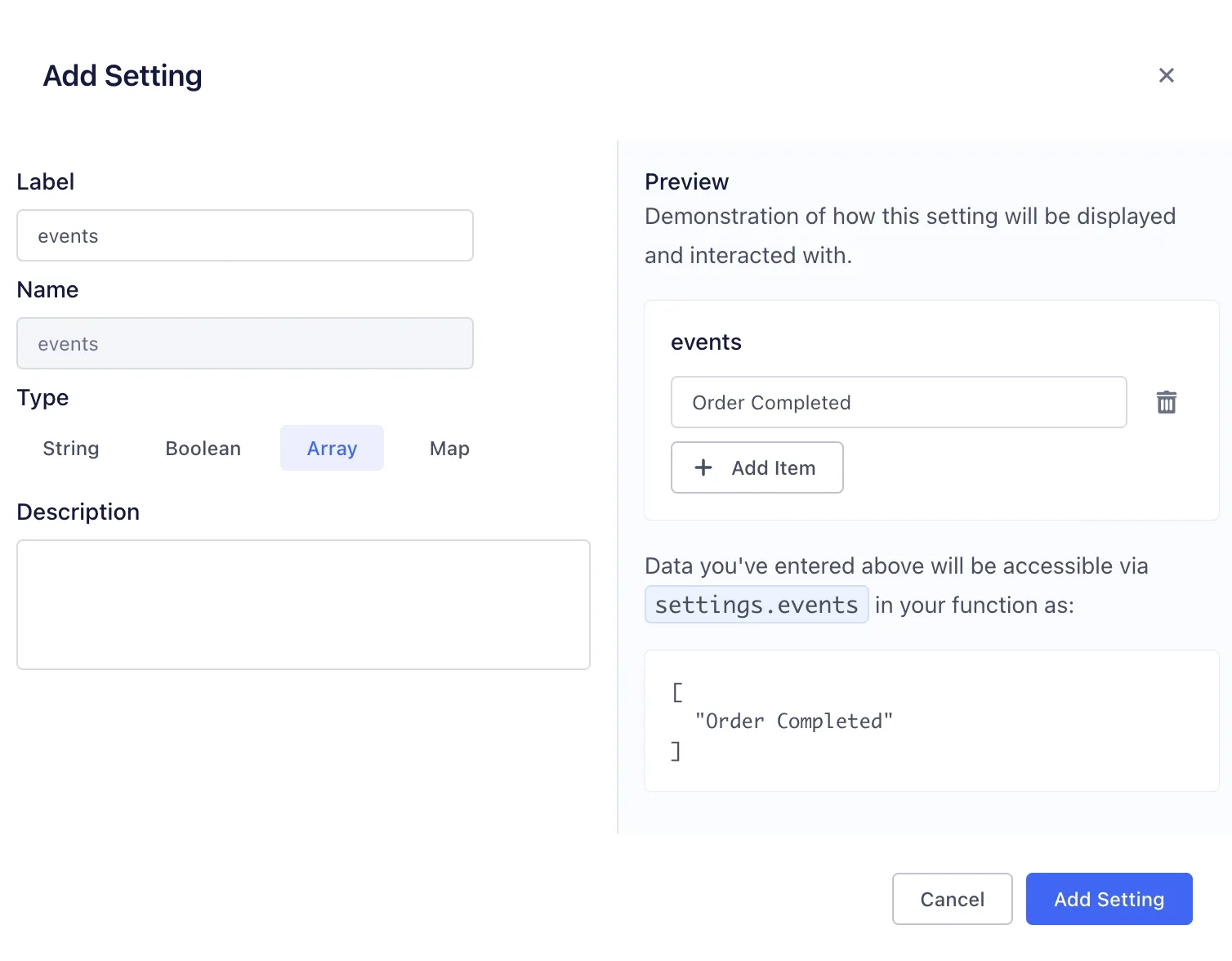Edit the Order Completed preview field
Screen dimensions: 1232x961
[x=899, y=402]
